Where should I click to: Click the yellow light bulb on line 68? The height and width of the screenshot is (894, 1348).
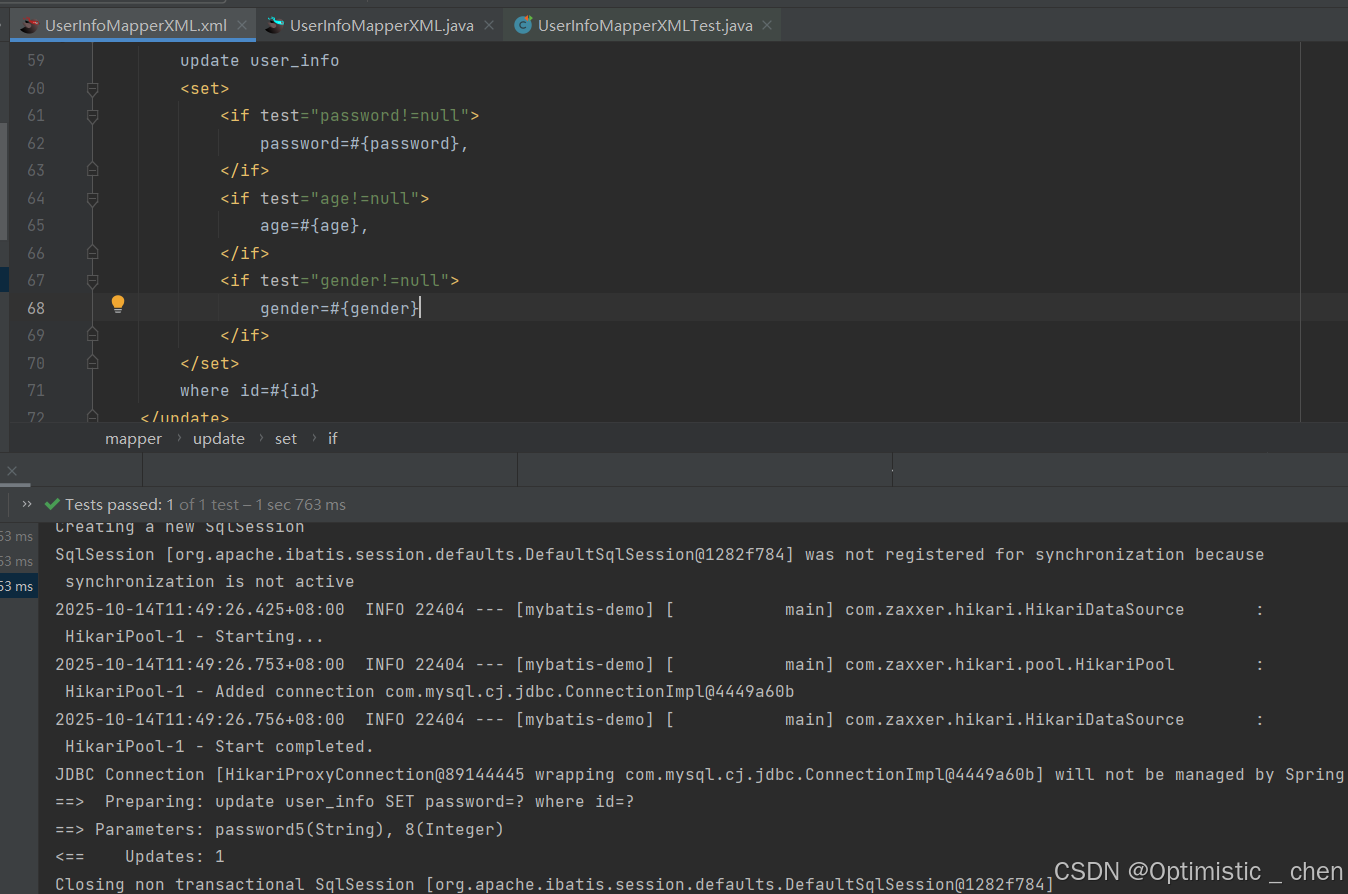118,304
